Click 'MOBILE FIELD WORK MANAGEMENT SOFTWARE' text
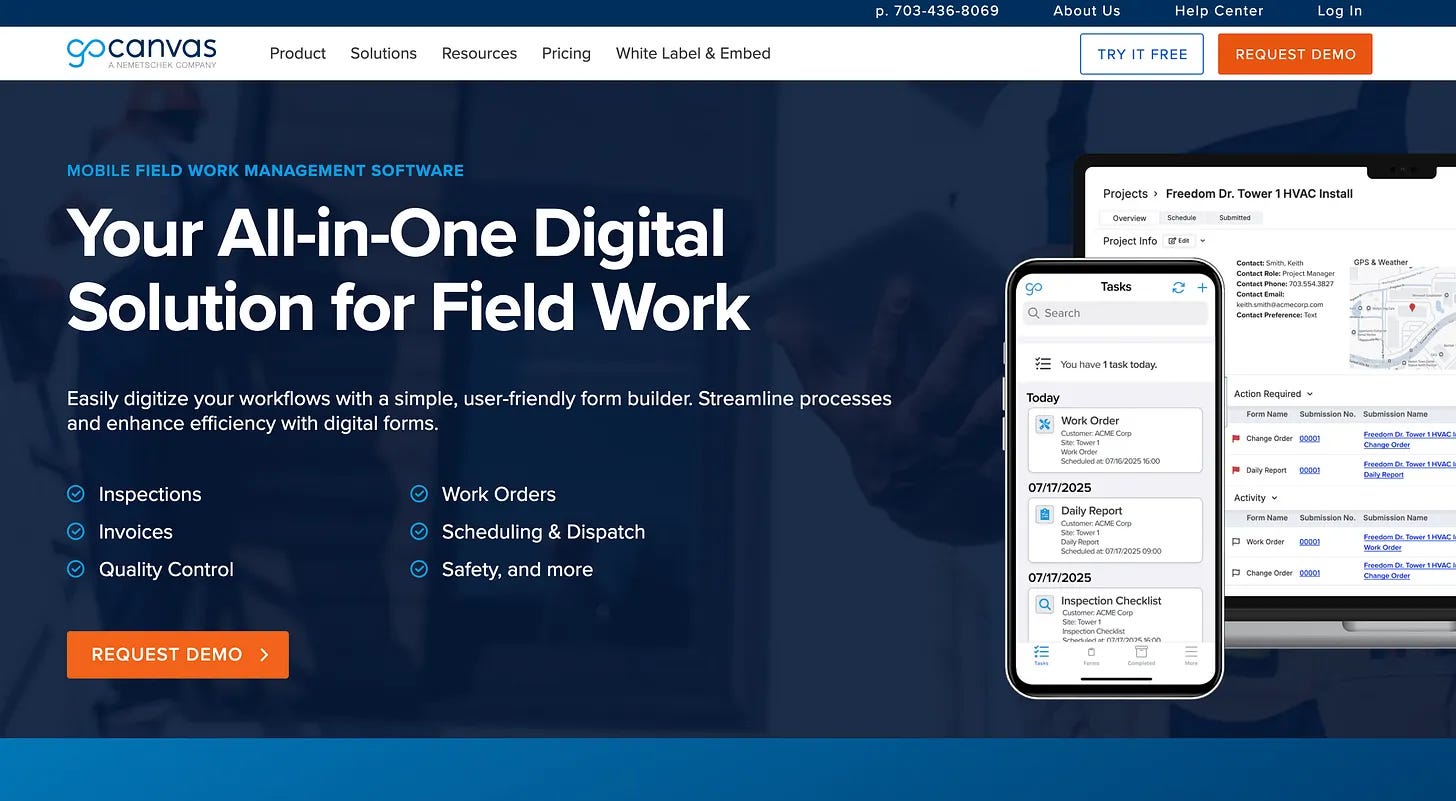Screen dimensions: 1456x801 (265, 171)
